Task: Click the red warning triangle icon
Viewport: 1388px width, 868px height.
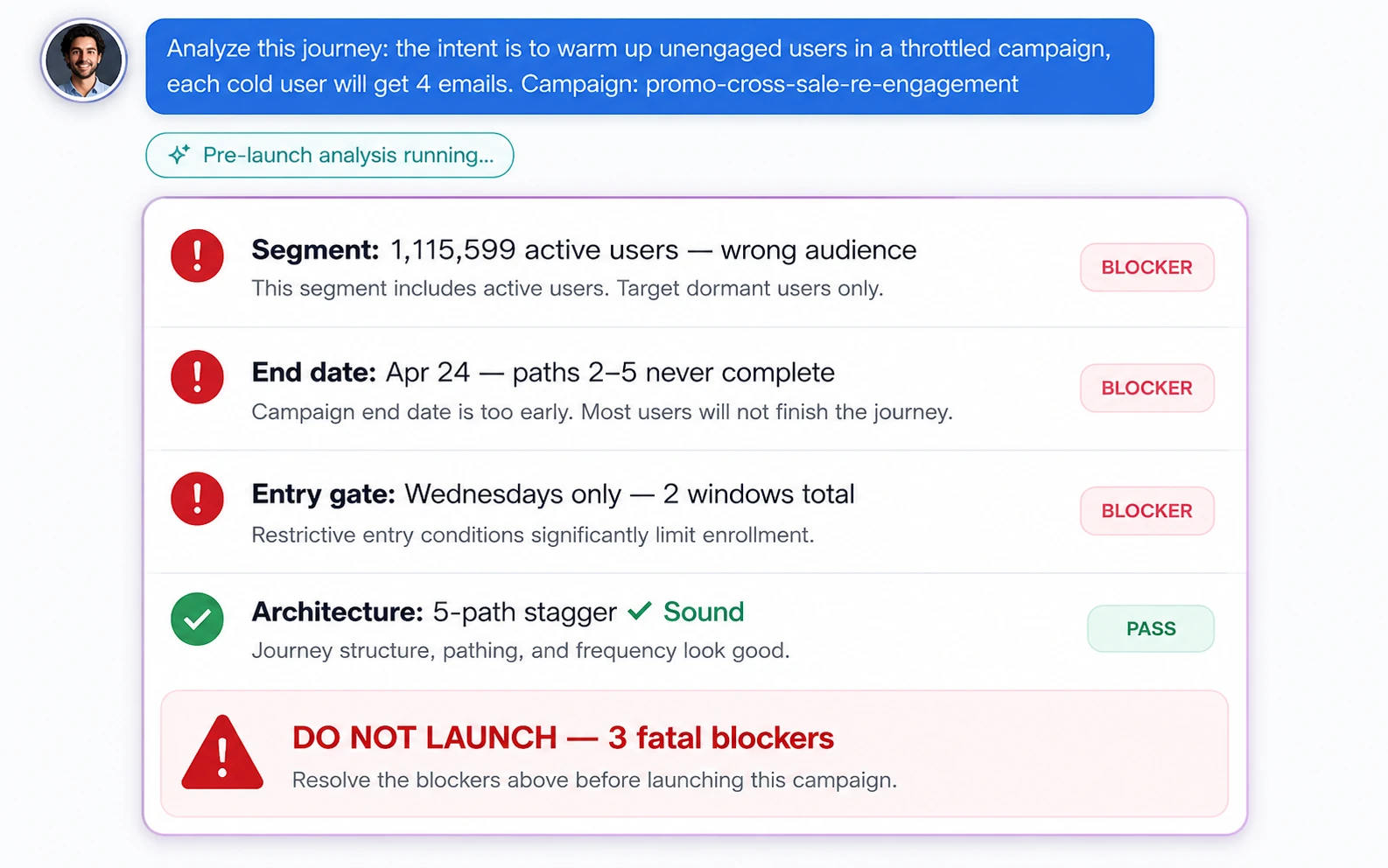Action: (x=222, y=752)
